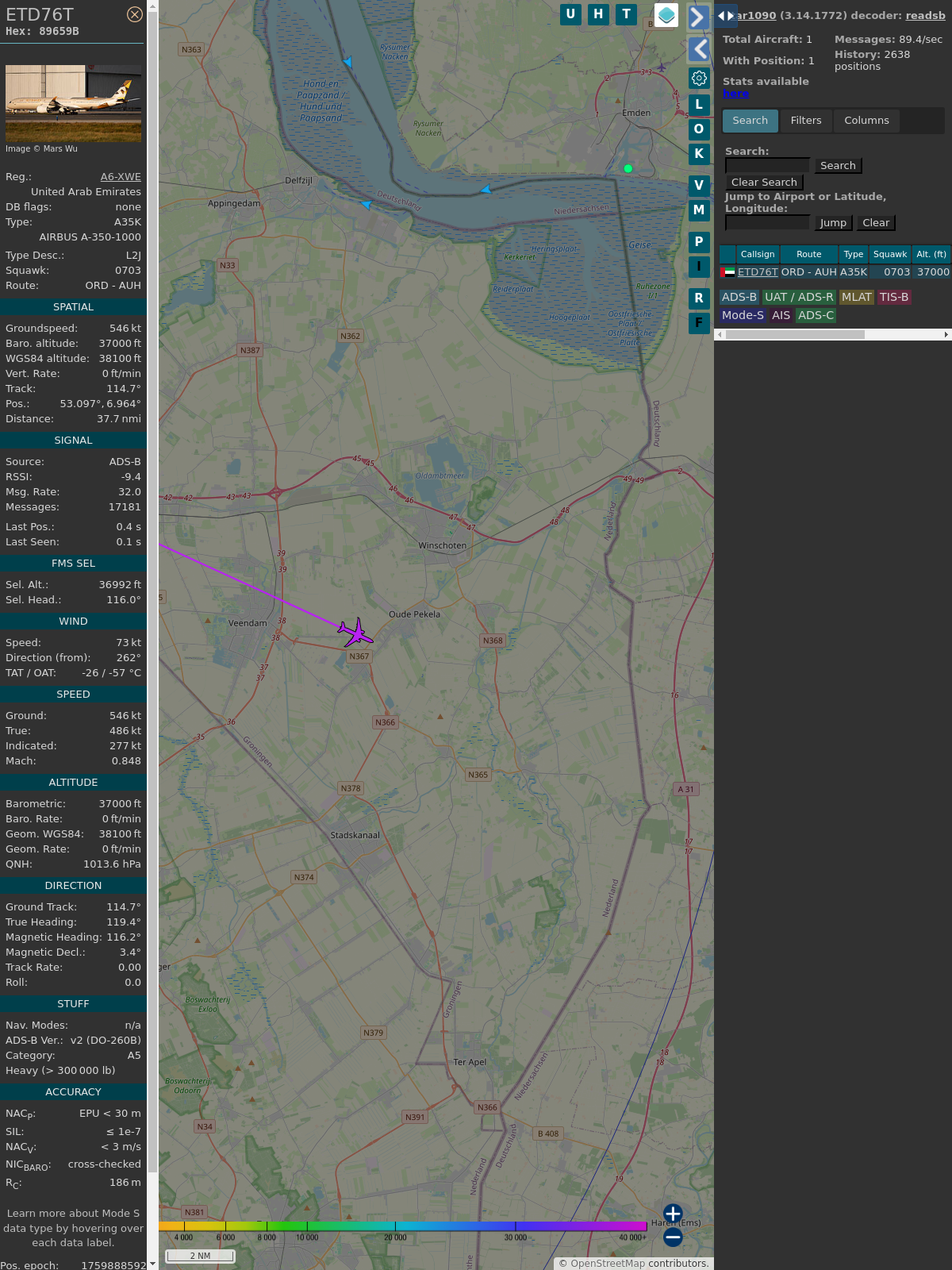Toggle the L labels button
Screen dimensions: 952x1270
pos(699,105)
